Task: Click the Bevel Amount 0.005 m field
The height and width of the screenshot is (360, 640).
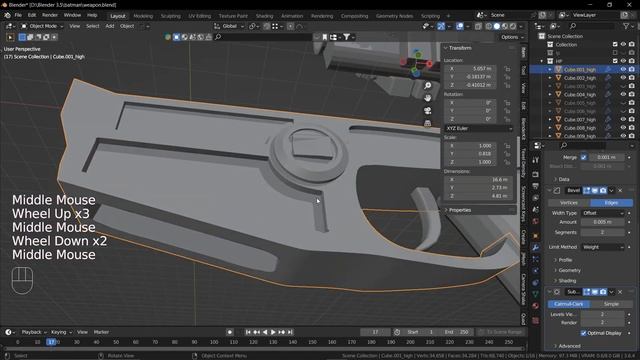Action: click(603, 222)
